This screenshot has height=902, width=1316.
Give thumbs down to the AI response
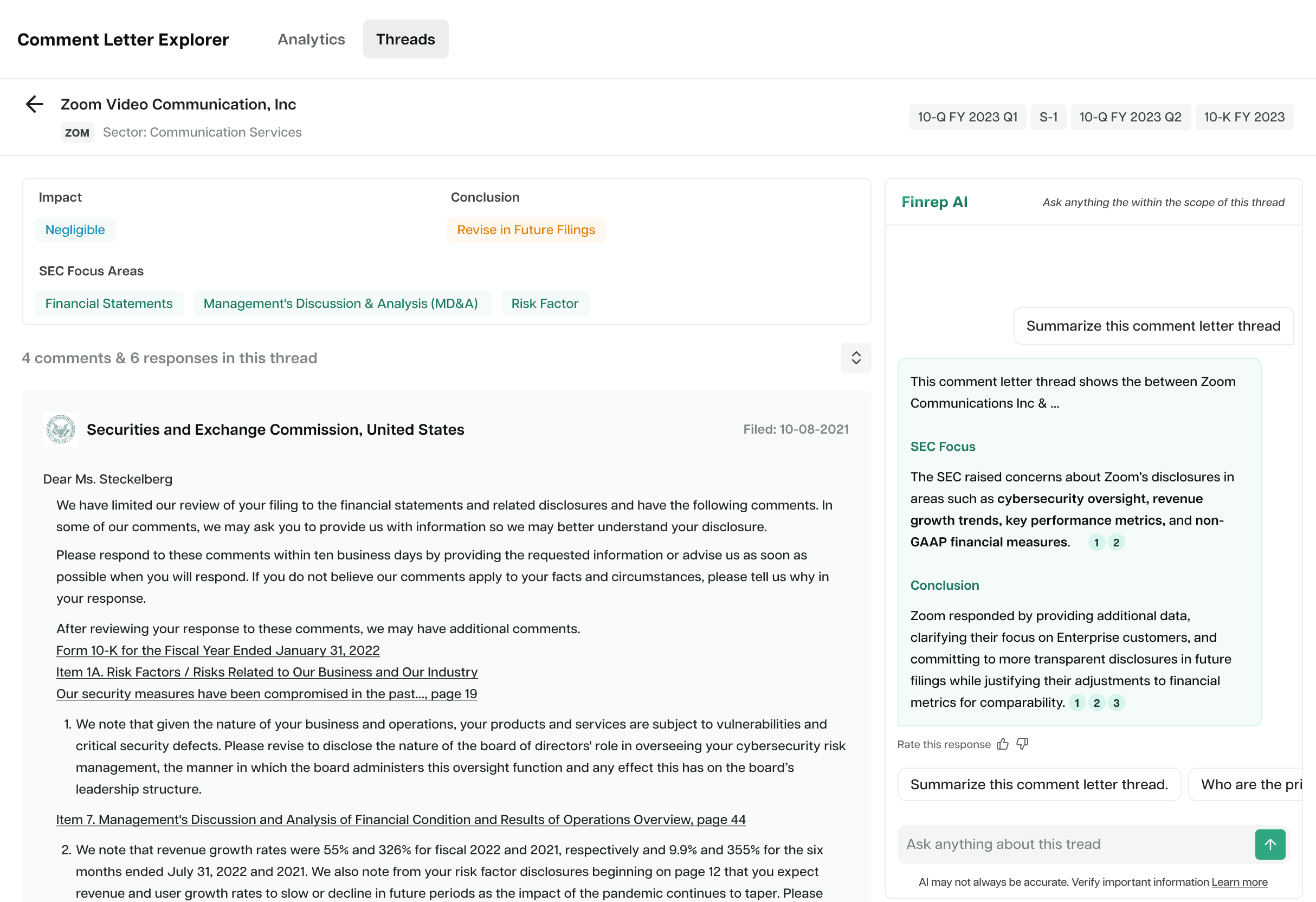[1023, 744]
